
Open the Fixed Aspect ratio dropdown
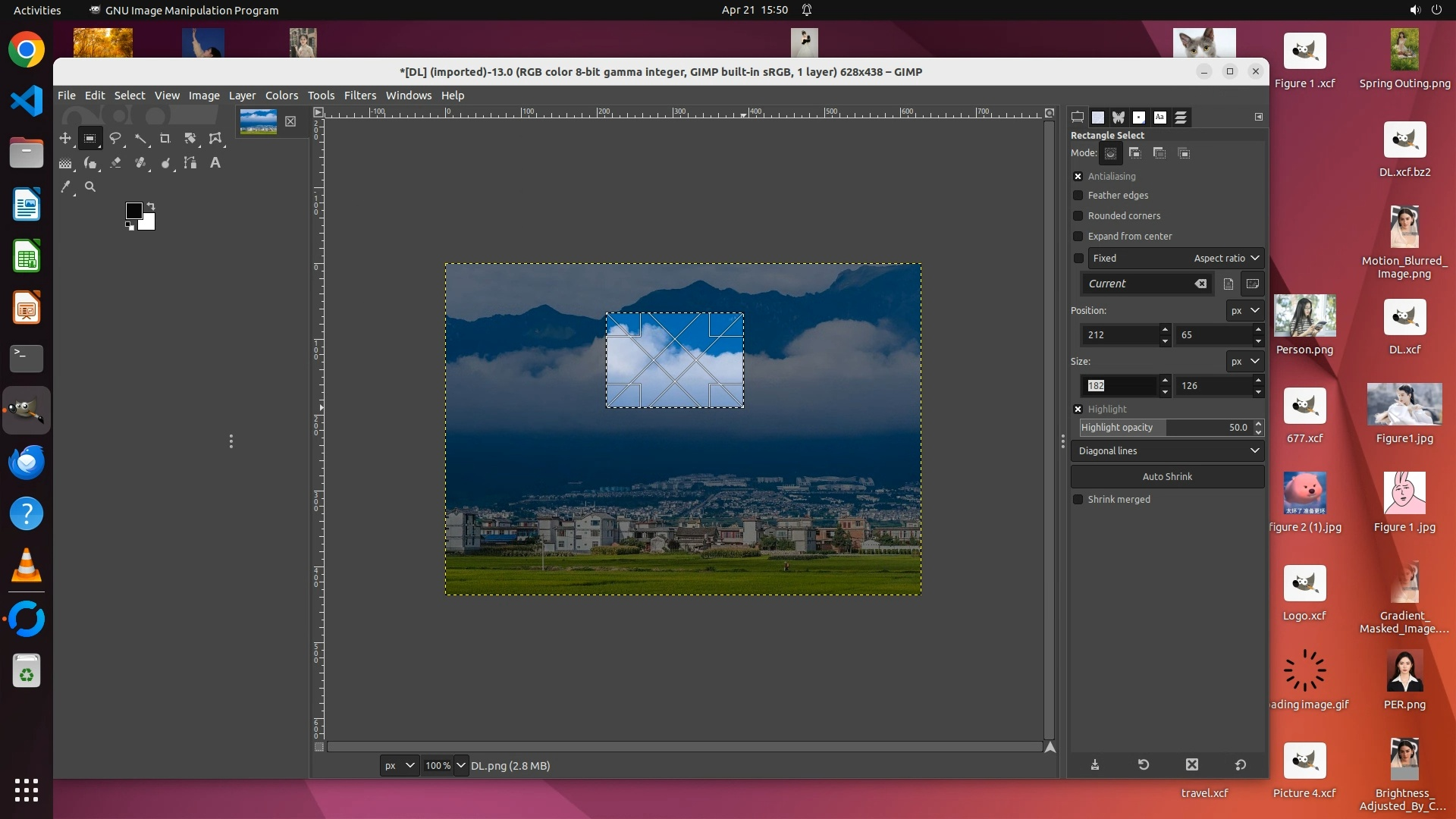point(1255,259)
